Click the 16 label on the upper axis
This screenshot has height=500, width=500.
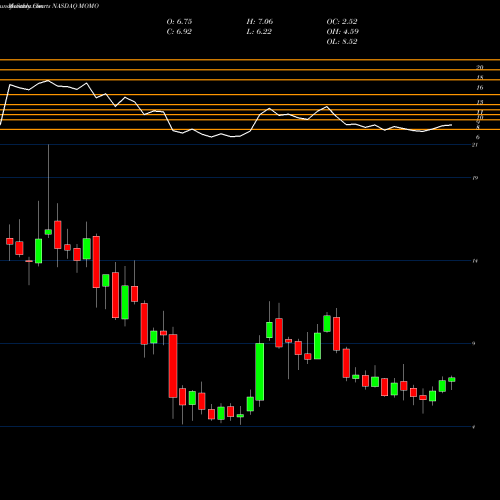(480, 88)
